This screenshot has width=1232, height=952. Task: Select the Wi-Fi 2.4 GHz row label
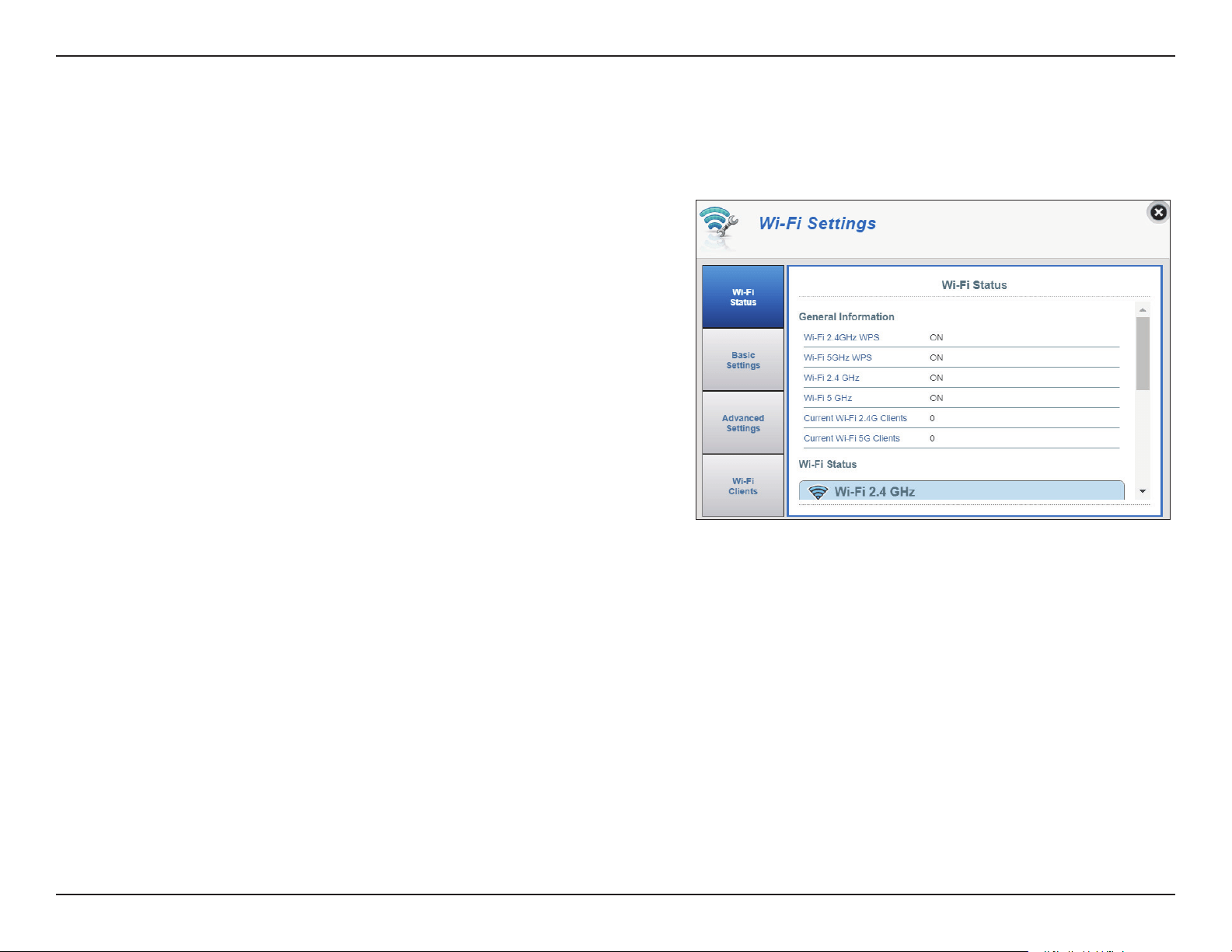click(832, 378)
